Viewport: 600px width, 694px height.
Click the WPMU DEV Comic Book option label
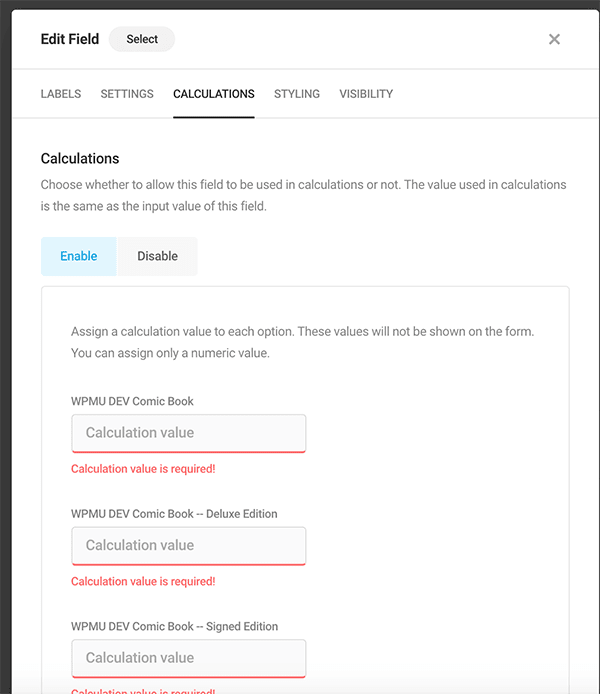pyautogui.click(x=132, y=401)
